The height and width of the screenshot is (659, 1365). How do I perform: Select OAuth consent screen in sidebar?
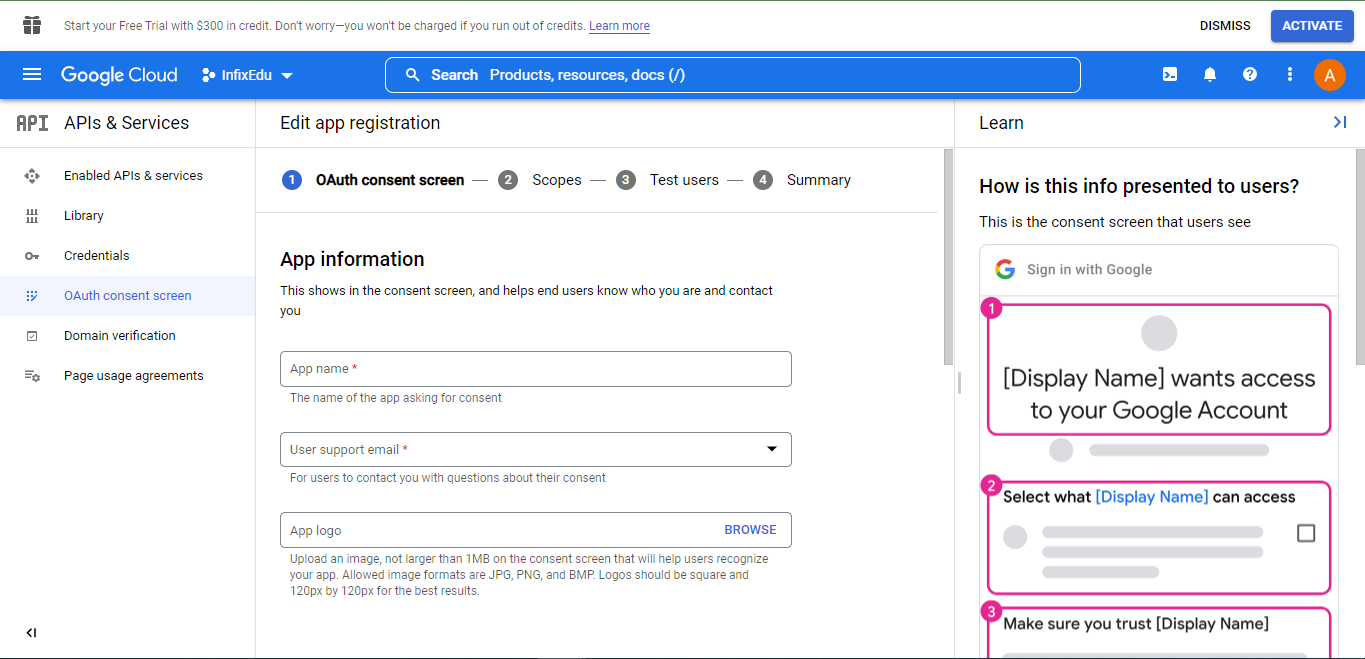coord(128,295)
